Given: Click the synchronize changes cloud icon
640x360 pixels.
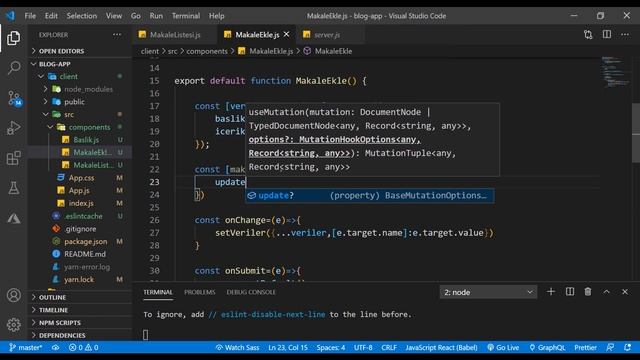Looking at the screenshot, I should tap(55, 347).
